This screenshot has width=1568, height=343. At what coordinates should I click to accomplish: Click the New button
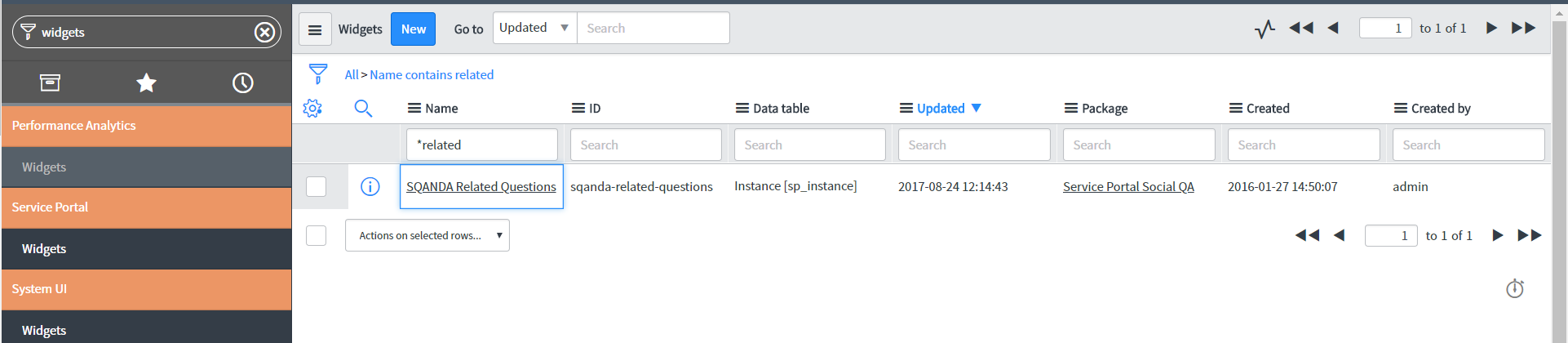(x=413, y=29)
